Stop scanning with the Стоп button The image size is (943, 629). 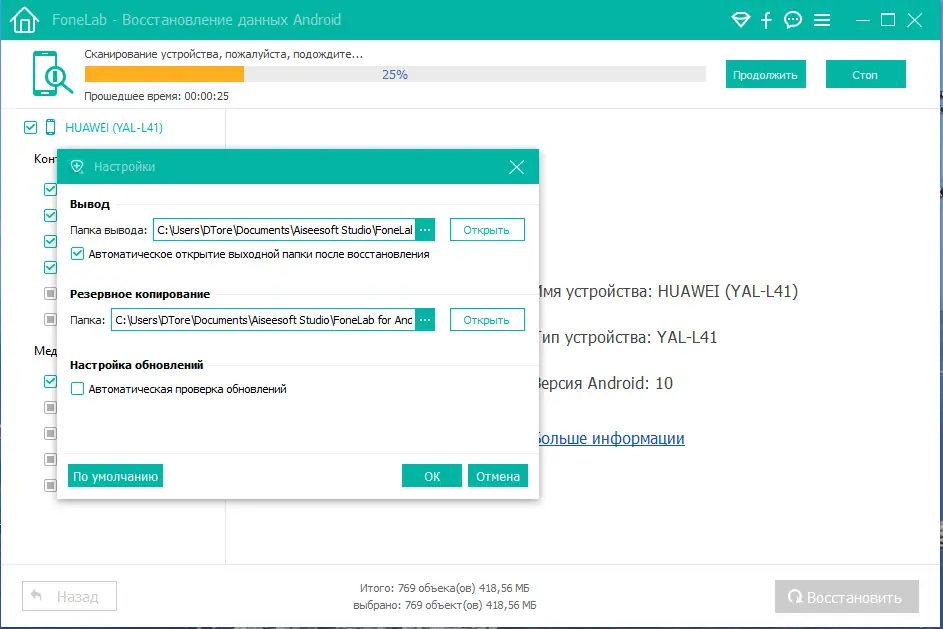[x=865, y=75]
